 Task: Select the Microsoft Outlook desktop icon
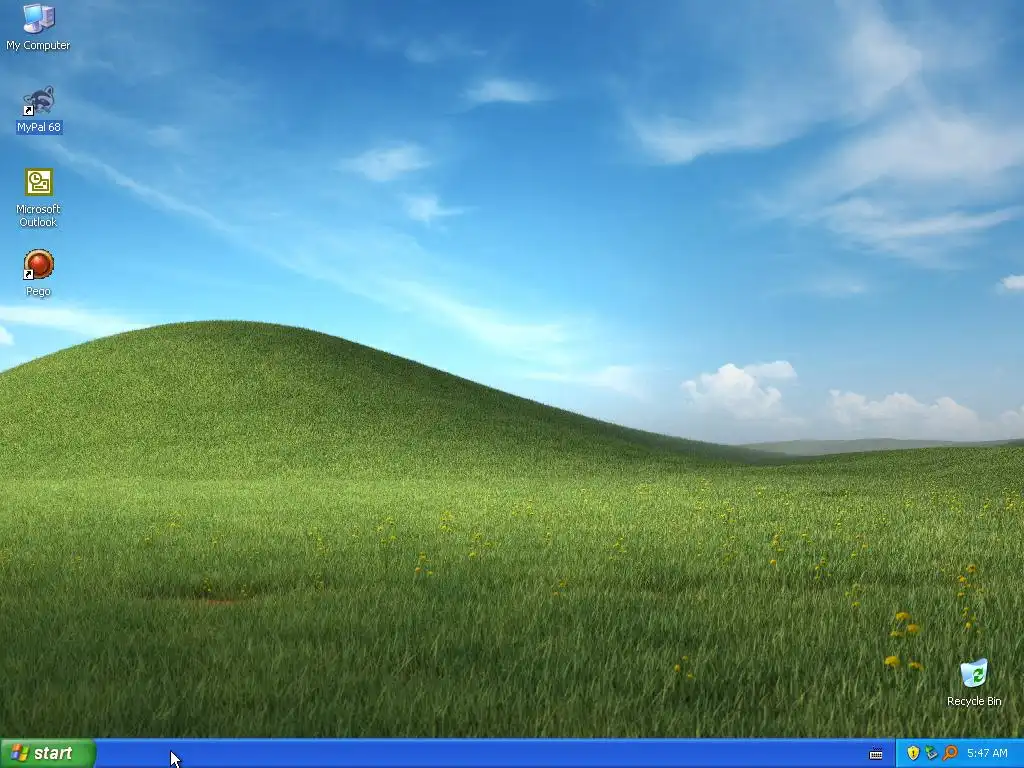coord(39,197)
